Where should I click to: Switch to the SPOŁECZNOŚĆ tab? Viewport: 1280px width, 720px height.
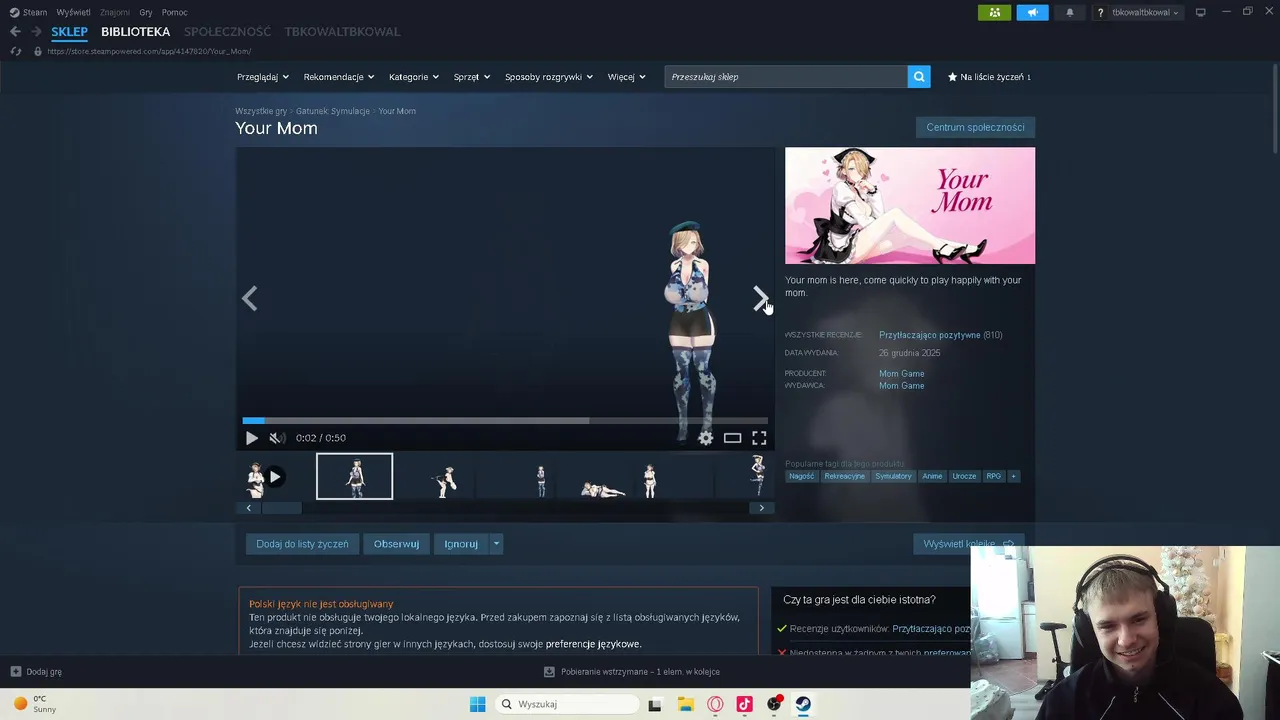pos(227,32)
